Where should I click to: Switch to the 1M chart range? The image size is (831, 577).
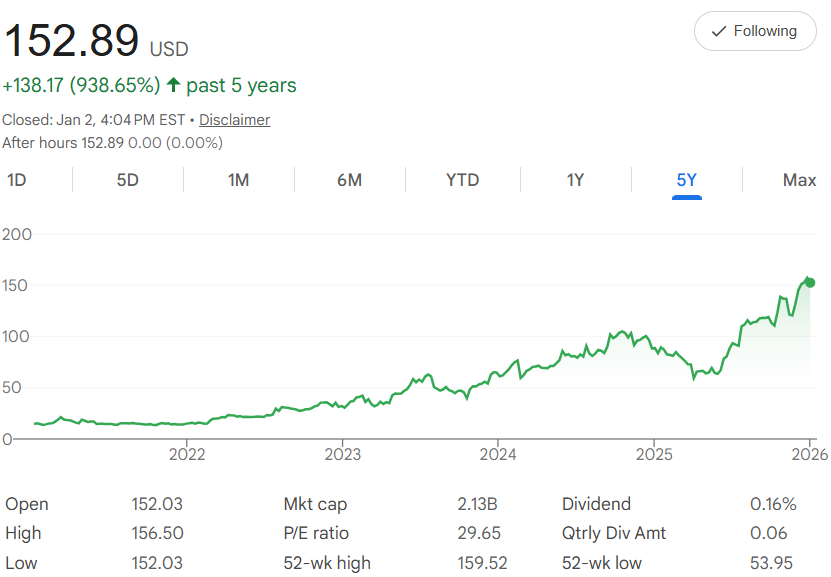click(238, 180)
